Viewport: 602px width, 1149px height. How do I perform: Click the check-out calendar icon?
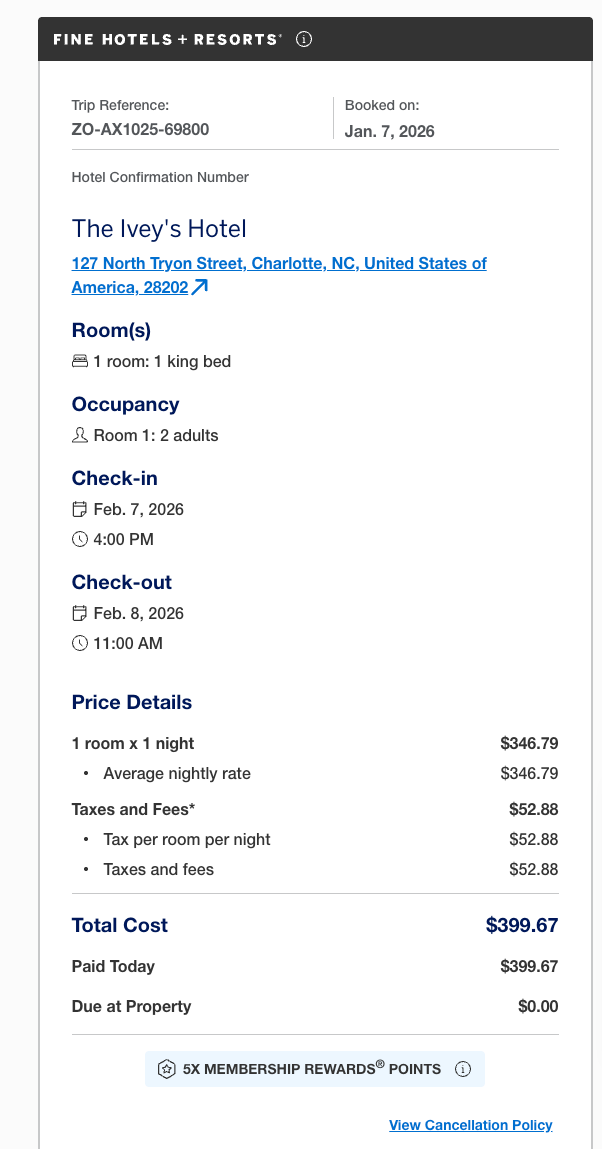click(x=80, y=614)
